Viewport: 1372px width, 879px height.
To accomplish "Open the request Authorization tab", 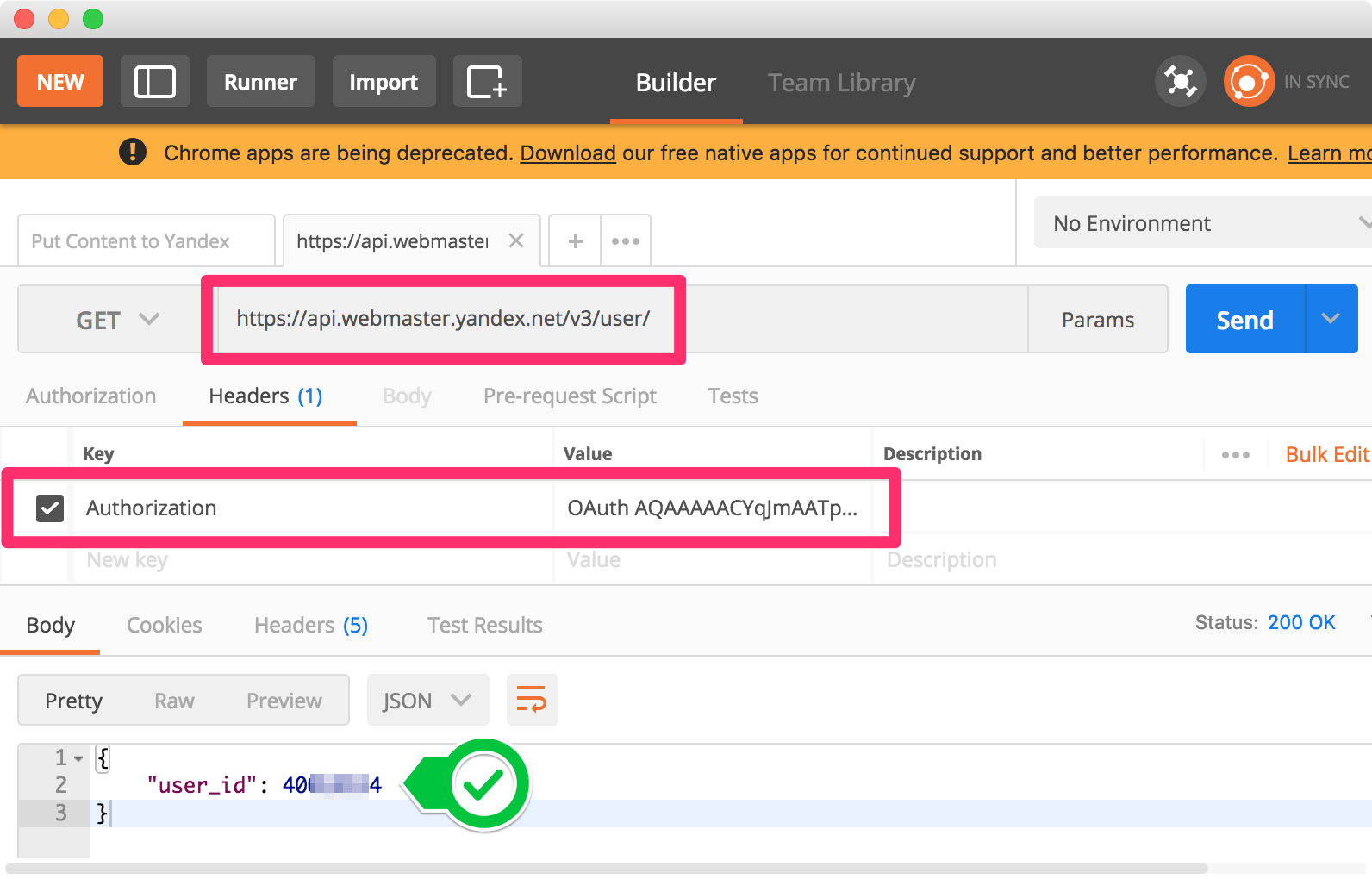I will pyautogui.click(x=90, y=396).
